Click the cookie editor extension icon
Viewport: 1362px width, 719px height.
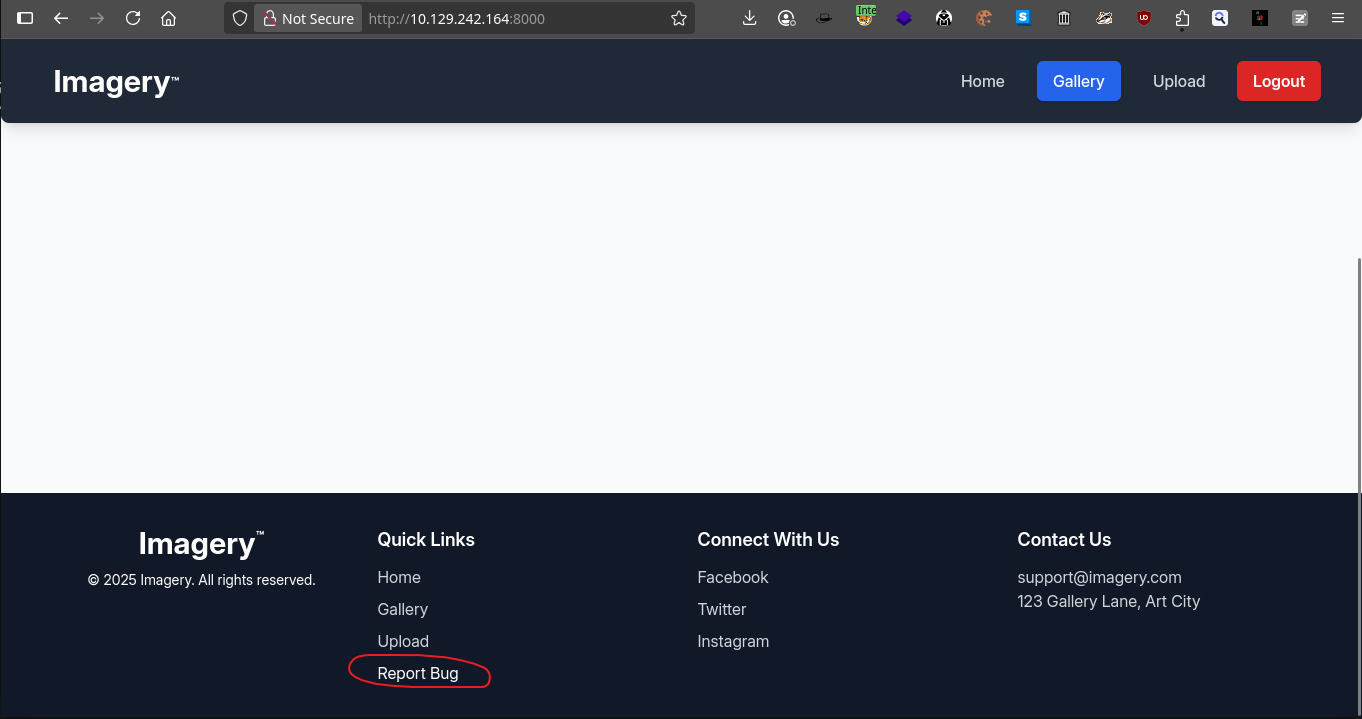tap(984, 18)
